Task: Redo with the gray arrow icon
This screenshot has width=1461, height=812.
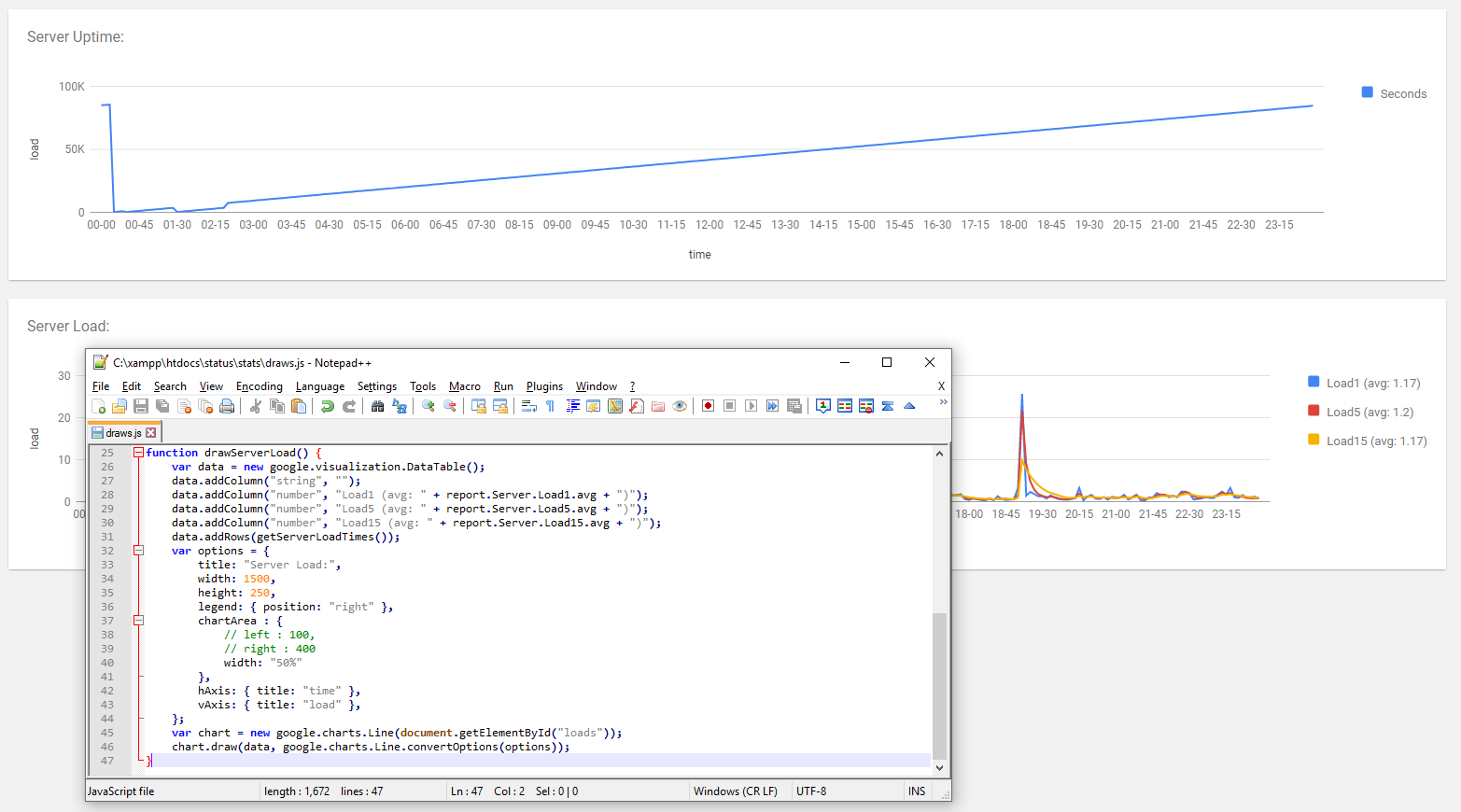Action: (x=349, y=406)
